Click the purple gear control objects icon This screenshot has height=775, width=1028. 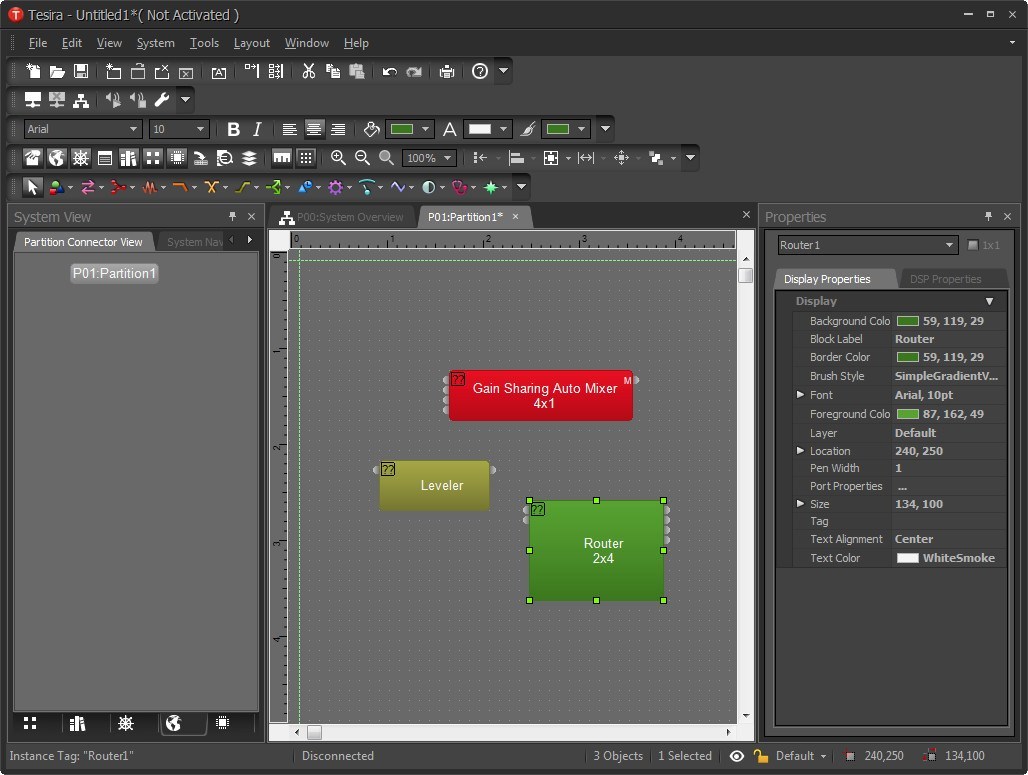coord(336,187)
